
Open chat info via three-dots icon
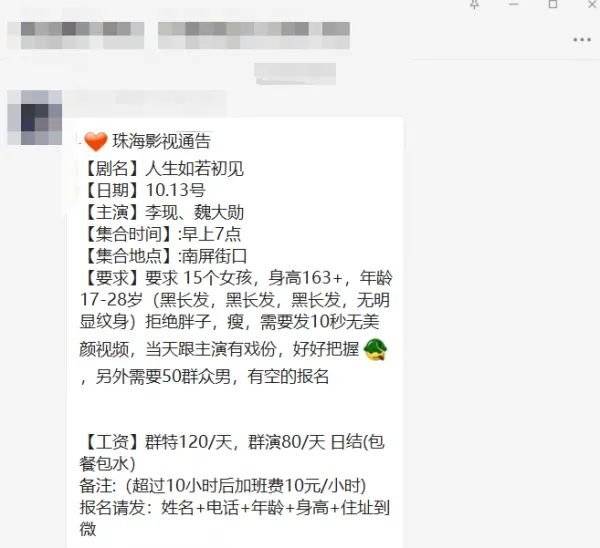pos(582,40)
